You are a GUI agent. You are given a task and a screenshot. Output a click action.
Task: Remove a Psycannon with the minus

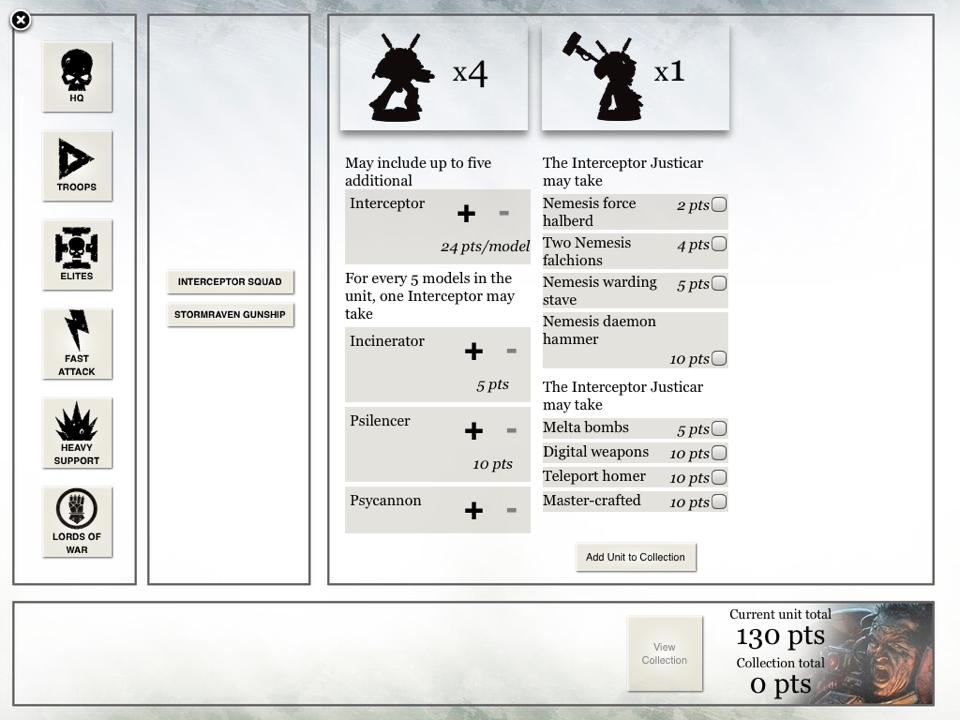click(512, 510)
